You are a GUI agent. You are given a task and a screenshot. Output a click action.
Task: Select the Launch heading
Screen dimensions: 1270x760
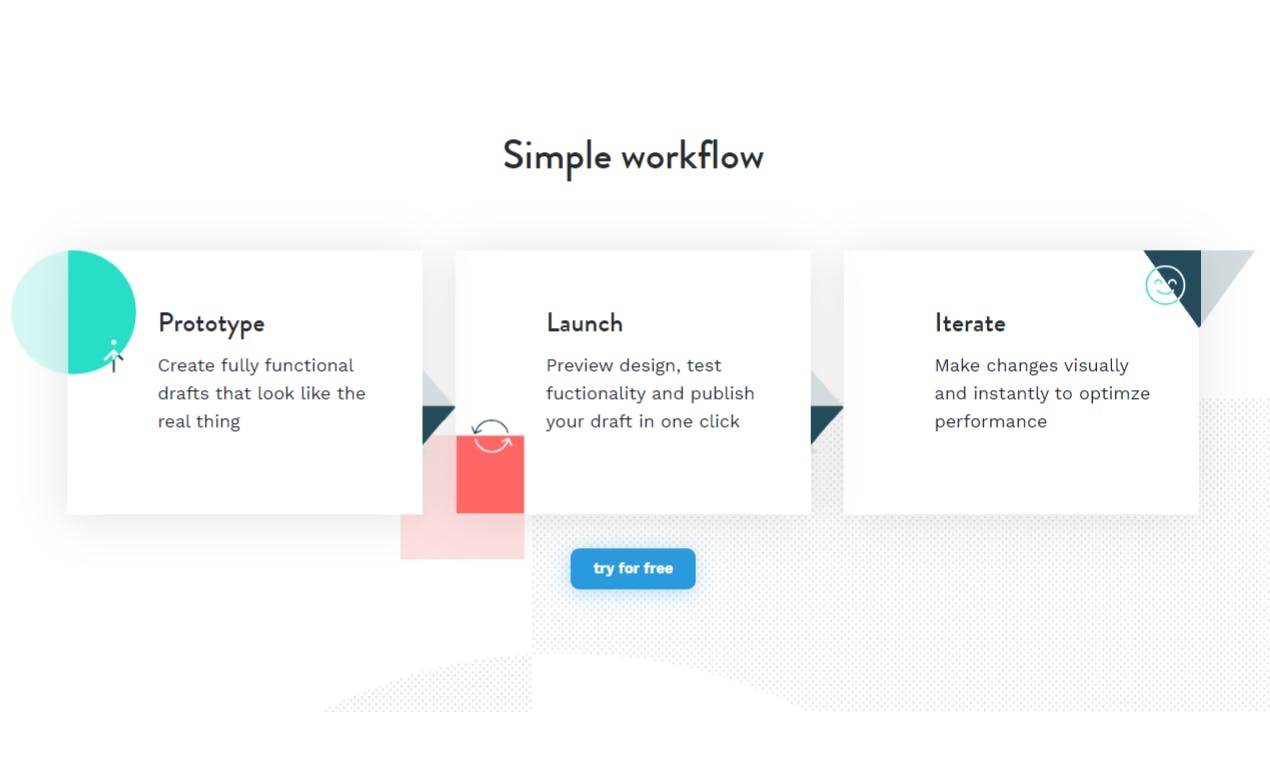click(x=584, y=323)
